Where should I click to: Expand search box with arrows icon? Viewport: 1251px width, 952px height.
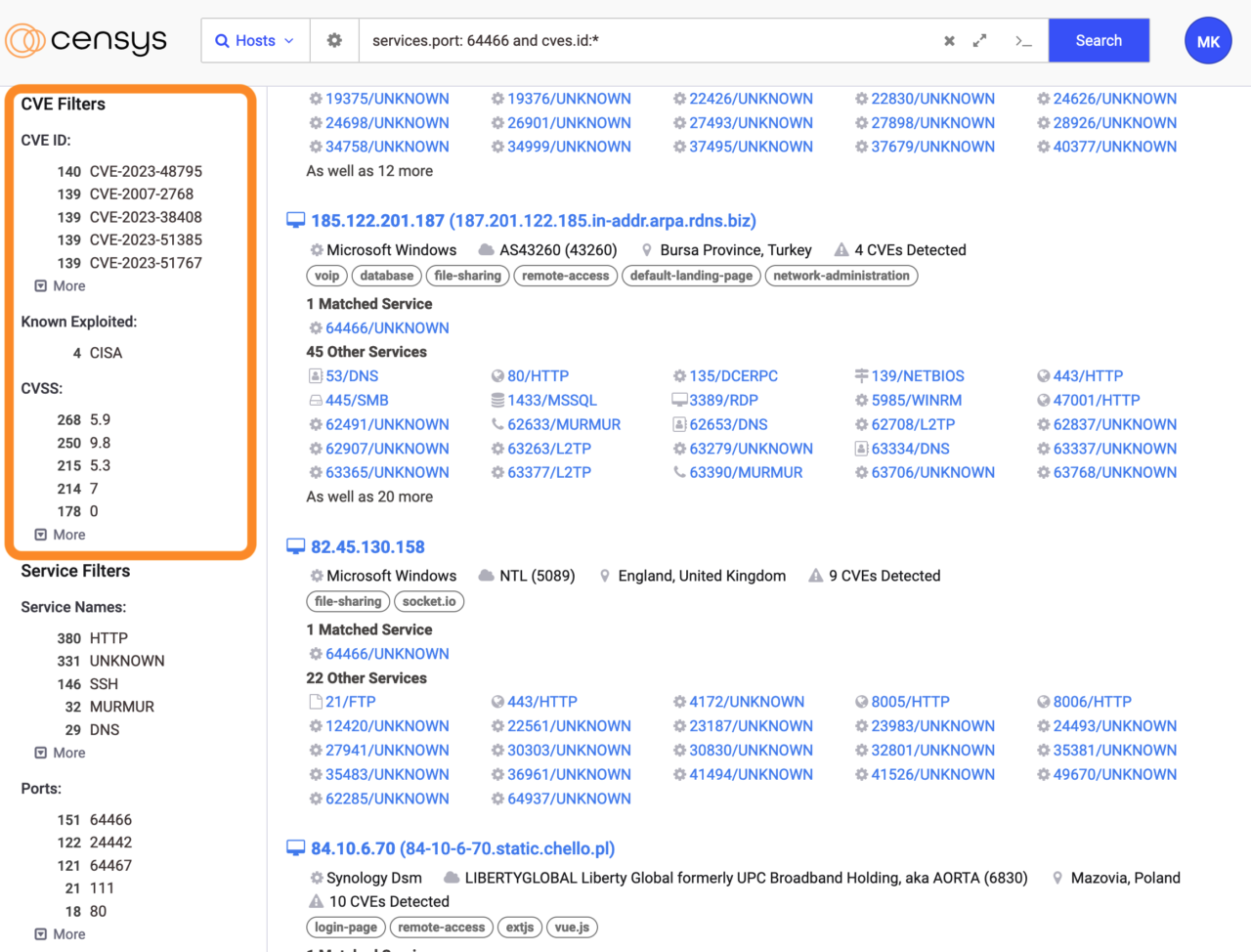pyautogui.click(x=979, y=41)
